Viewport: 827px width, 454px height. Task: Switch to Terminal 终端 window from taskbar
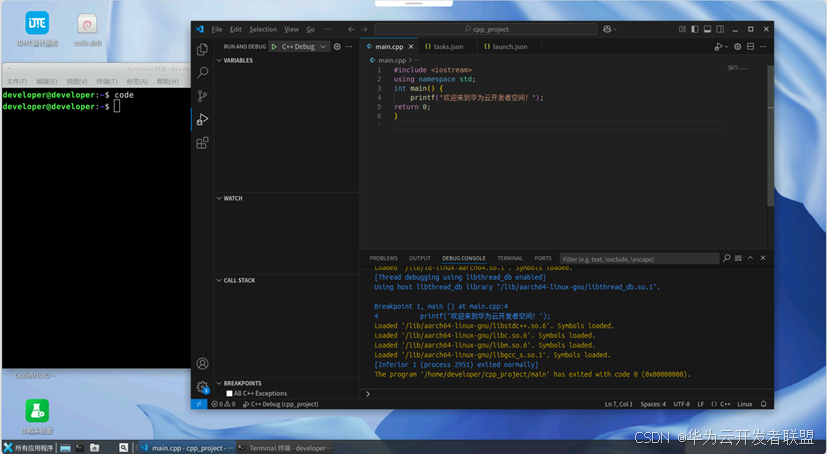point(285,448)
